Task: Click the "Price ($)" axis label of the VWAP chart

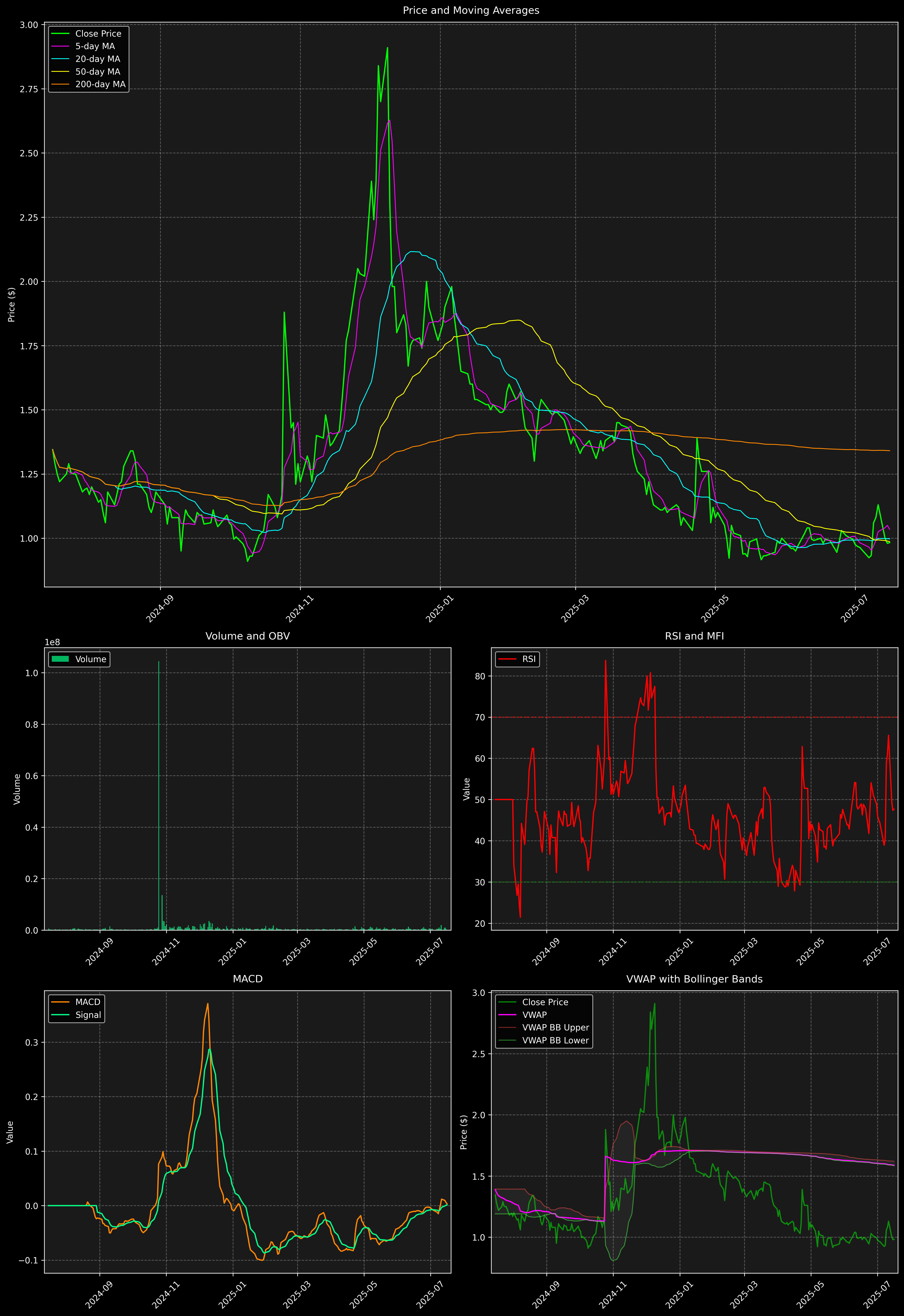Action: pyautogui.click(x=464, y=1132)
